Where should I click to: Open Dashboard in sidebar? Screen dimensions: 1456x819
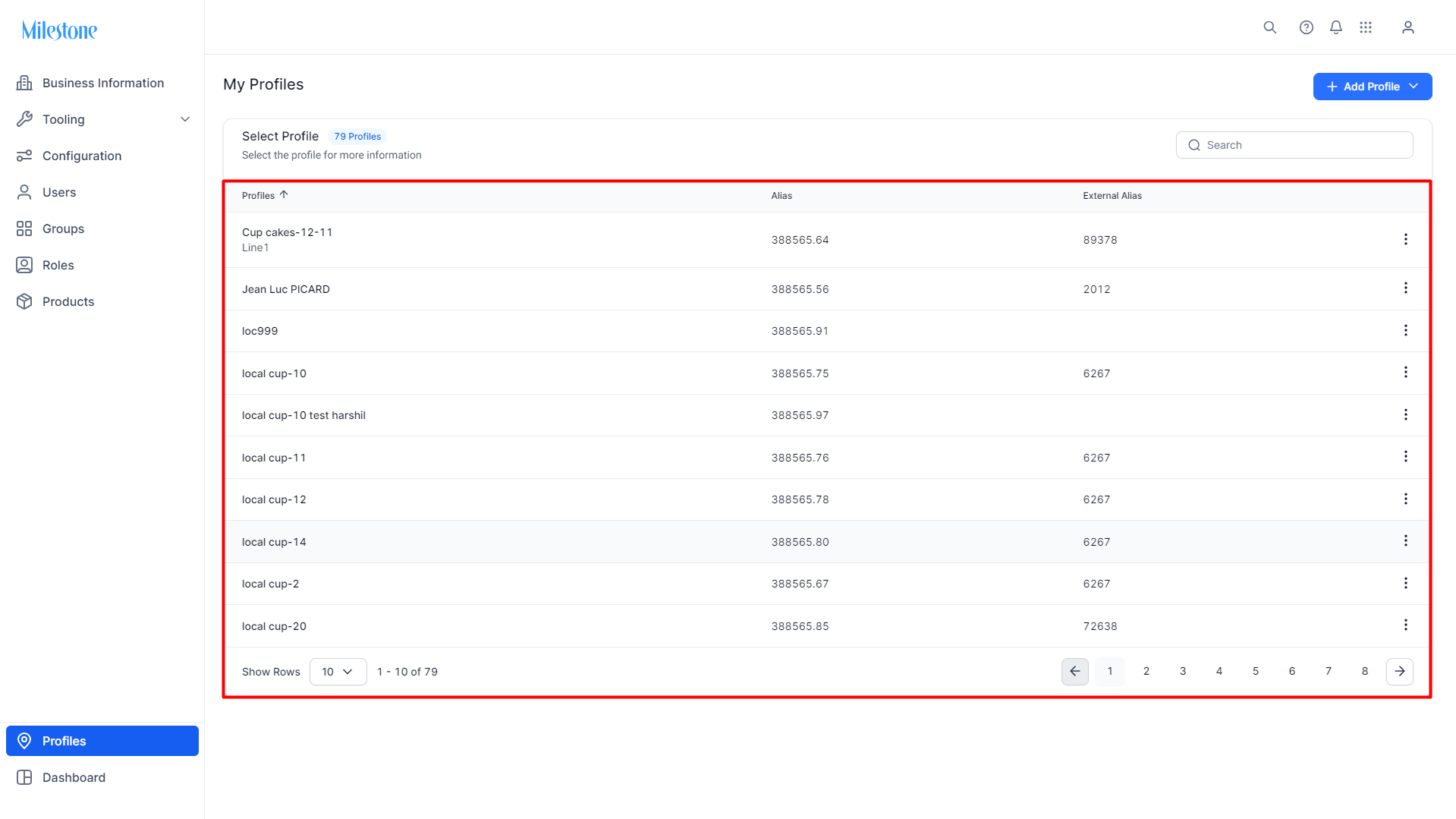coord(102,777)
